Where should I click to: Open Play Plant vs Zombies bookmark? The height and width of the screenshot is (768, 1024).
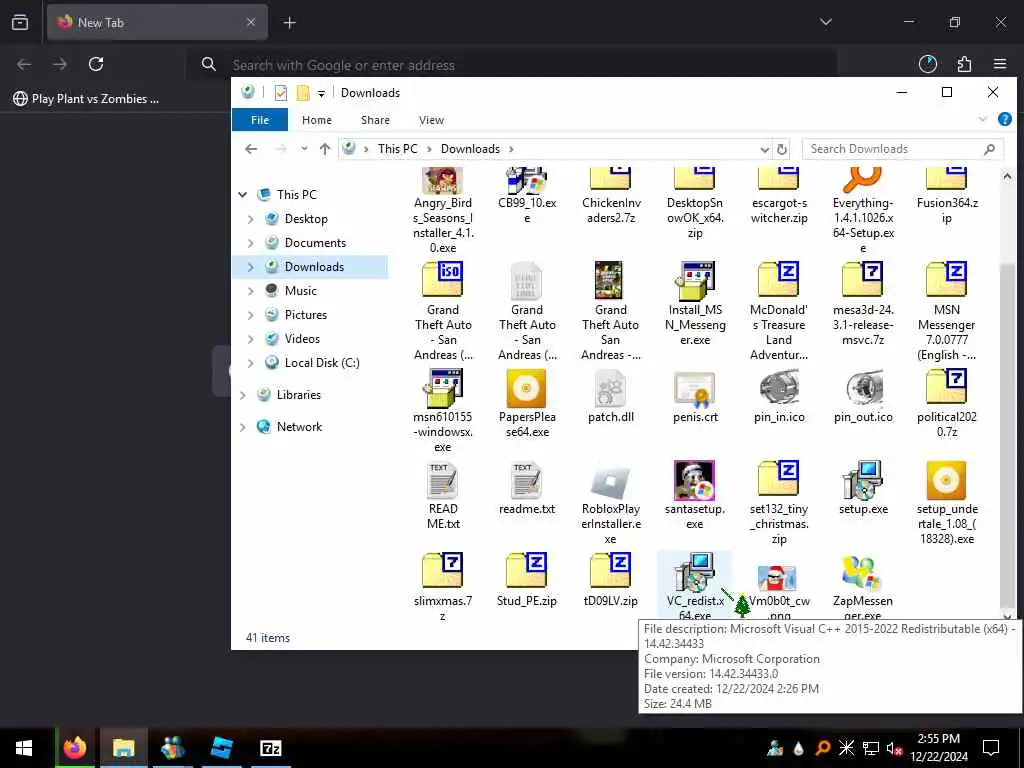tap(86, 99)
